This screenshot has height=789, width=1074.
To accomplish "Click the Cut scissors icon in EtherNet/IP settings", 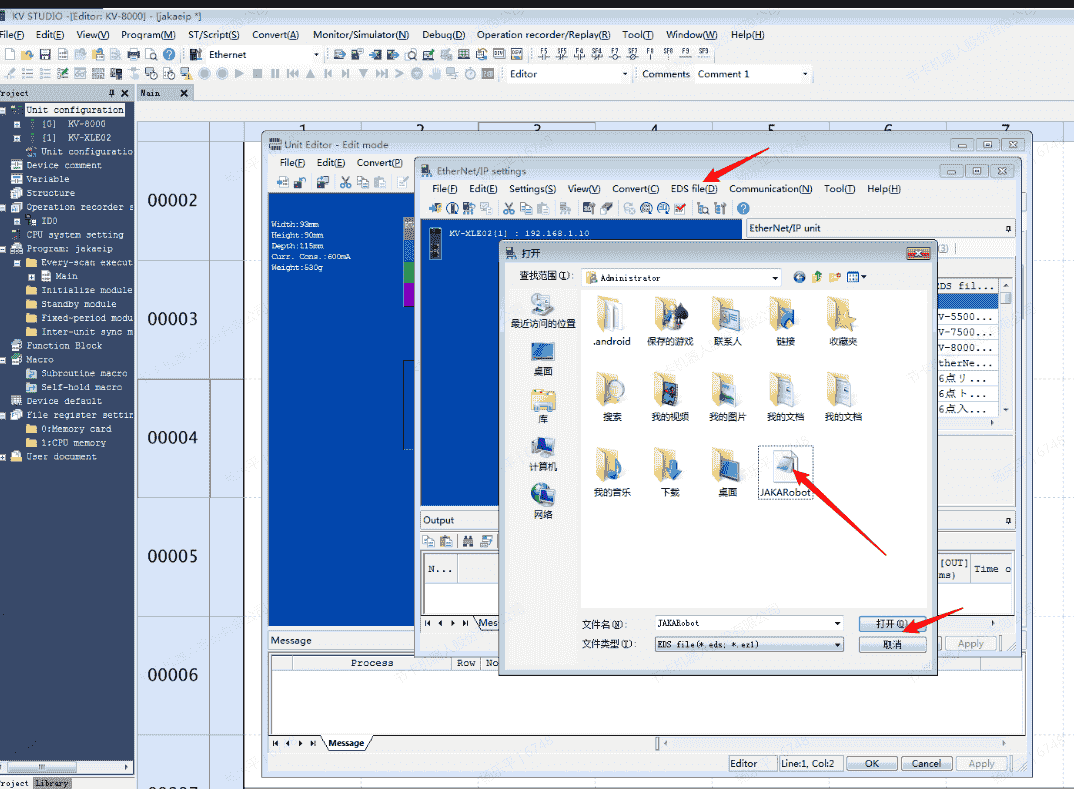I will 508,208.
